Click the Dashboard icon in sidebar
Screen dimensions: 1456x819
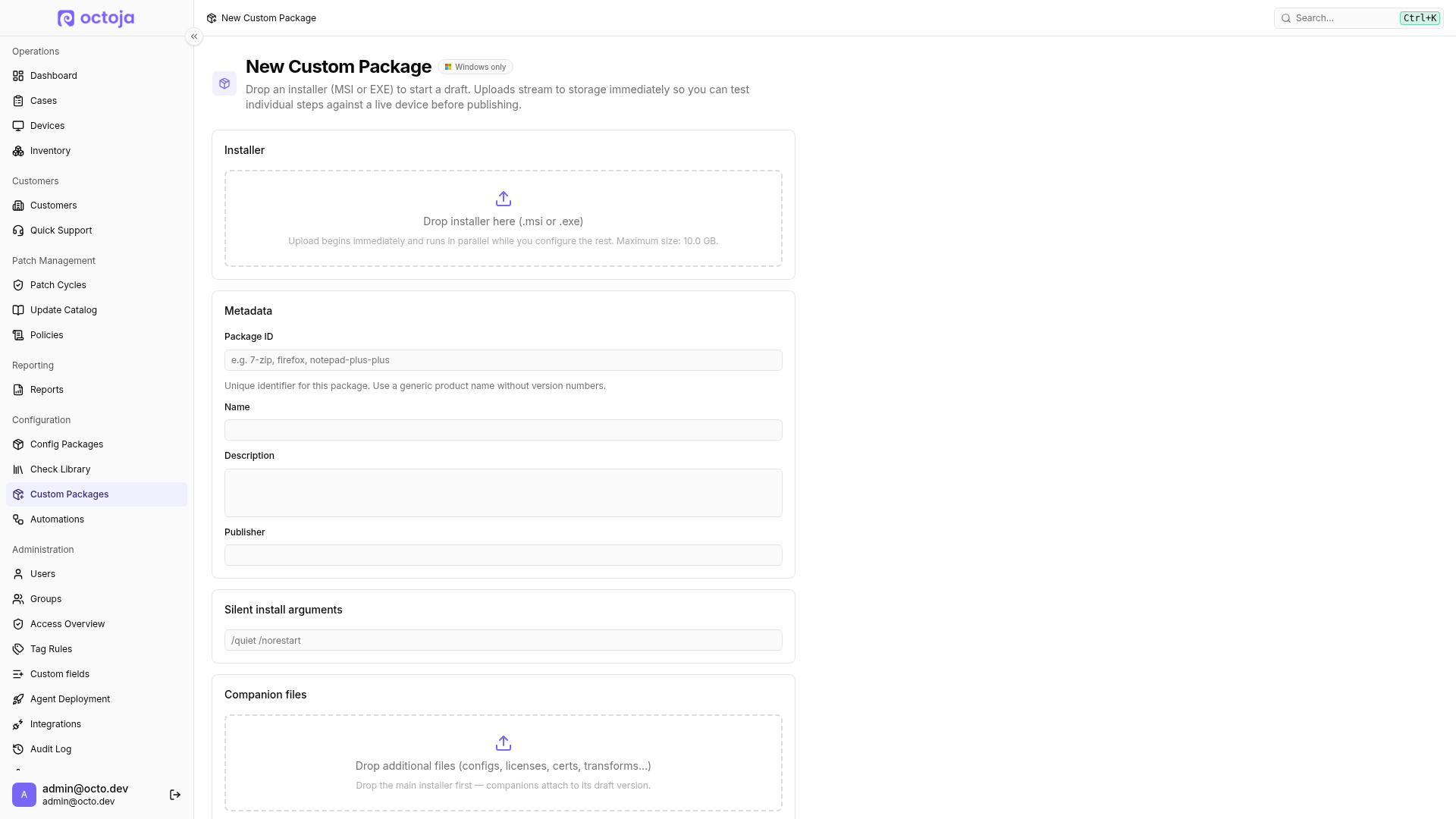(18, 76)
